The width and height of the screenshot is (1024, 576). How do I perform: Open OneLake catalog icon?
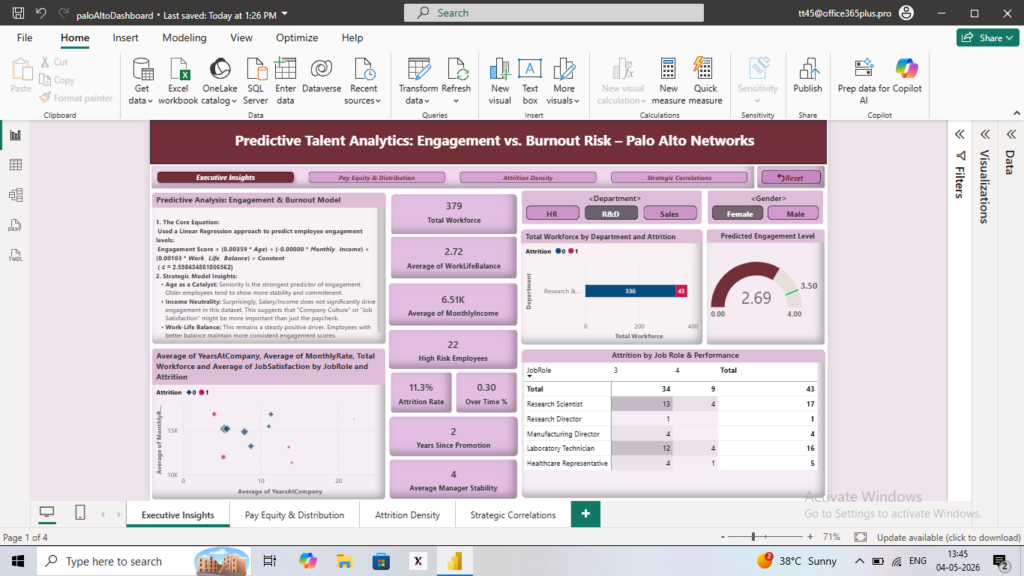[x=220, y=69]
